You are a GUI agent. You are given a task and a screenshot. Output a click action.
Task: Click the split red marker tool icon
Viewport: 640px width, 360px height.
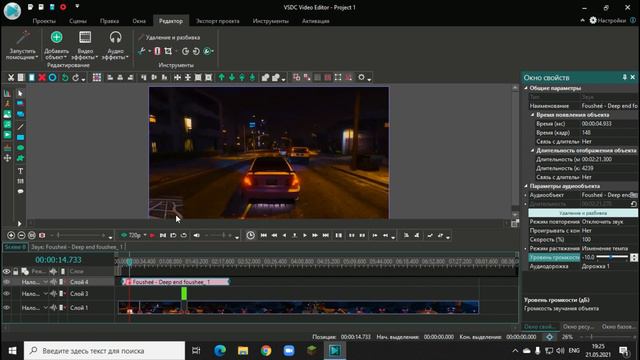point(157,51)
